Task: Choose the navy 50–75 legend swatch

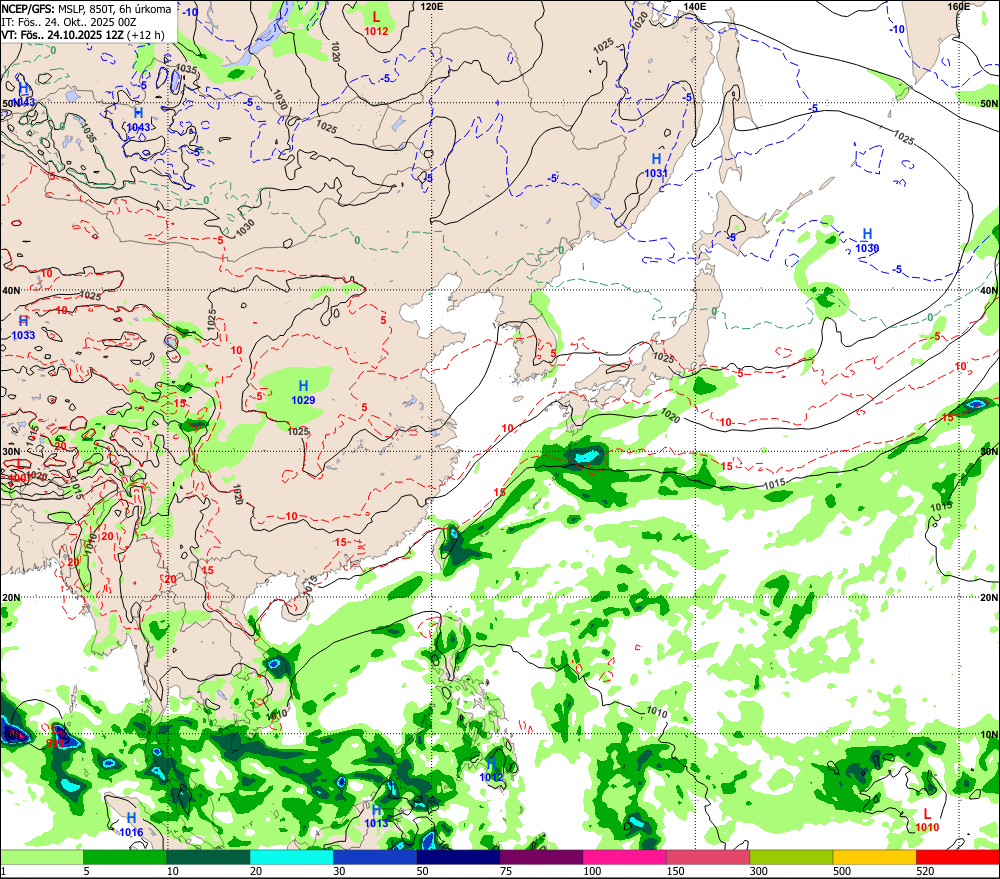Action: [458, 857]
